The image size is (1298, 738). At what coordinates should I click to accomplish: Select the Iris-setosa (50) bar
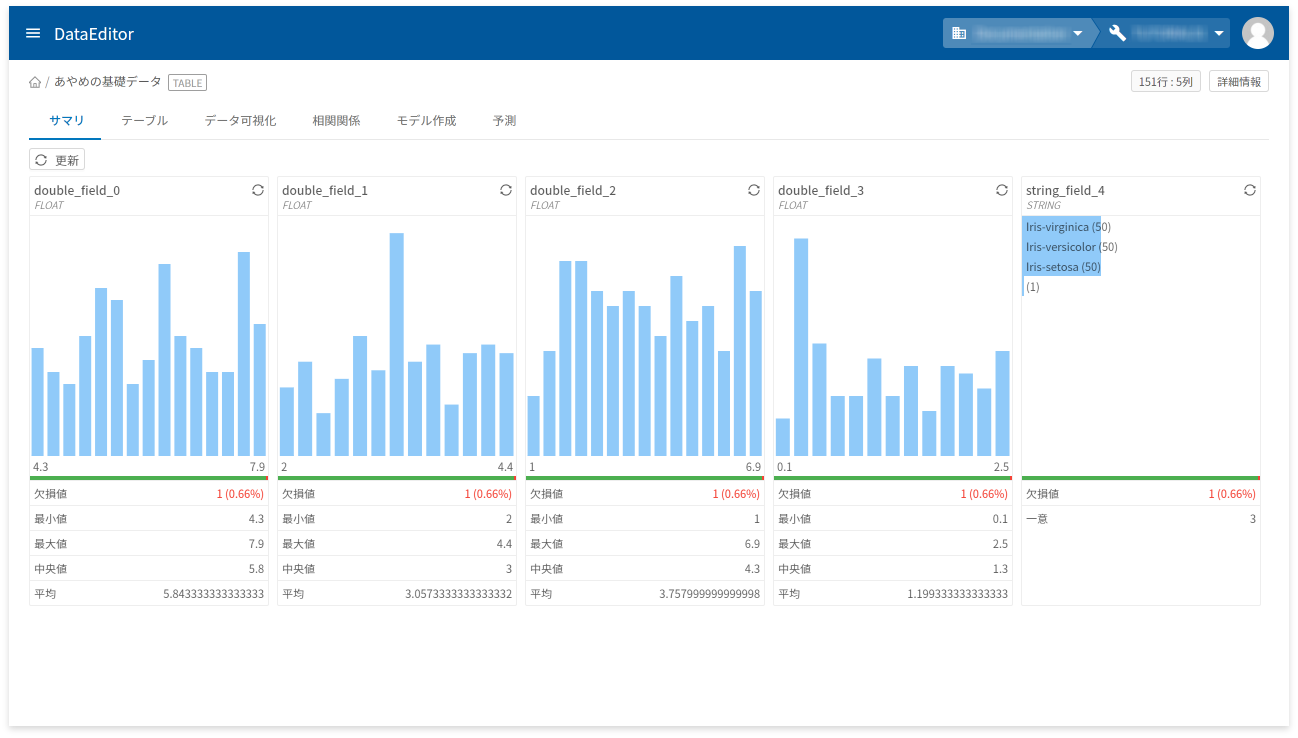(x=1061, y=267)
